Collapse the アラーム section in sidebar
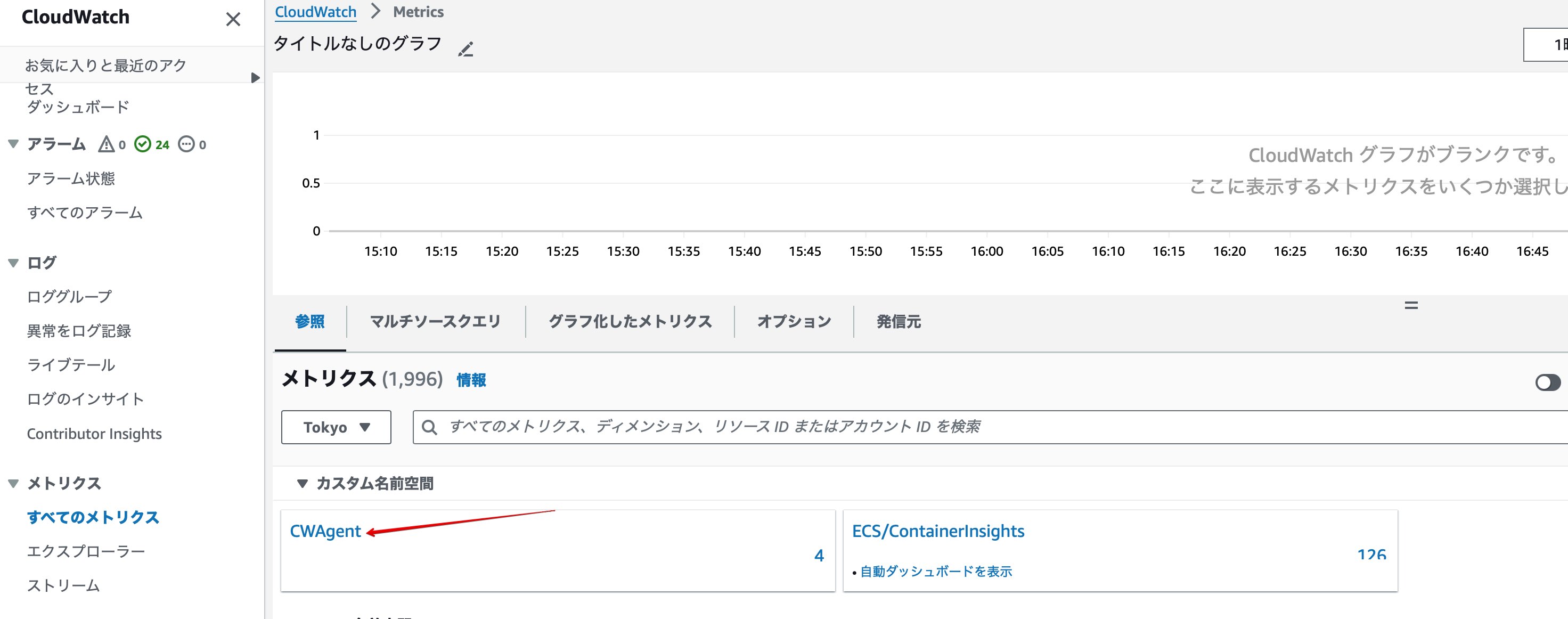1568x619 pixels. (13, 144)
